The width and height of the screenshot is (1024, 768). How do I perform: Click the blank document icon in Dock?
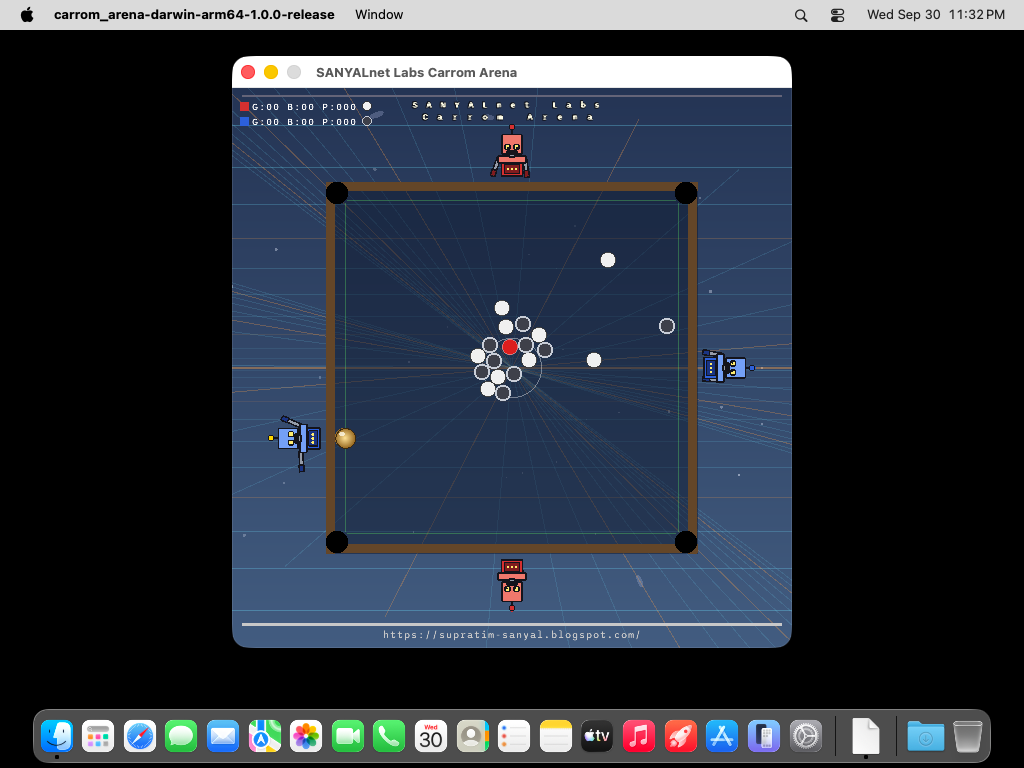(865, 737)
